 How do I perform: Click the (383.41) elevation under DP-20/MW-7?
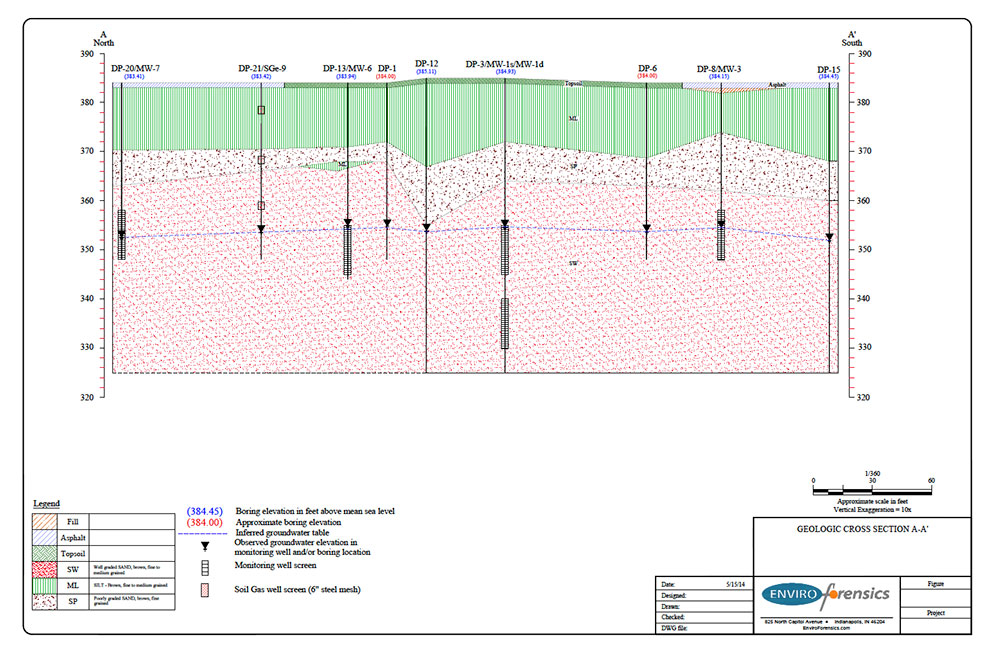[134, 77]
